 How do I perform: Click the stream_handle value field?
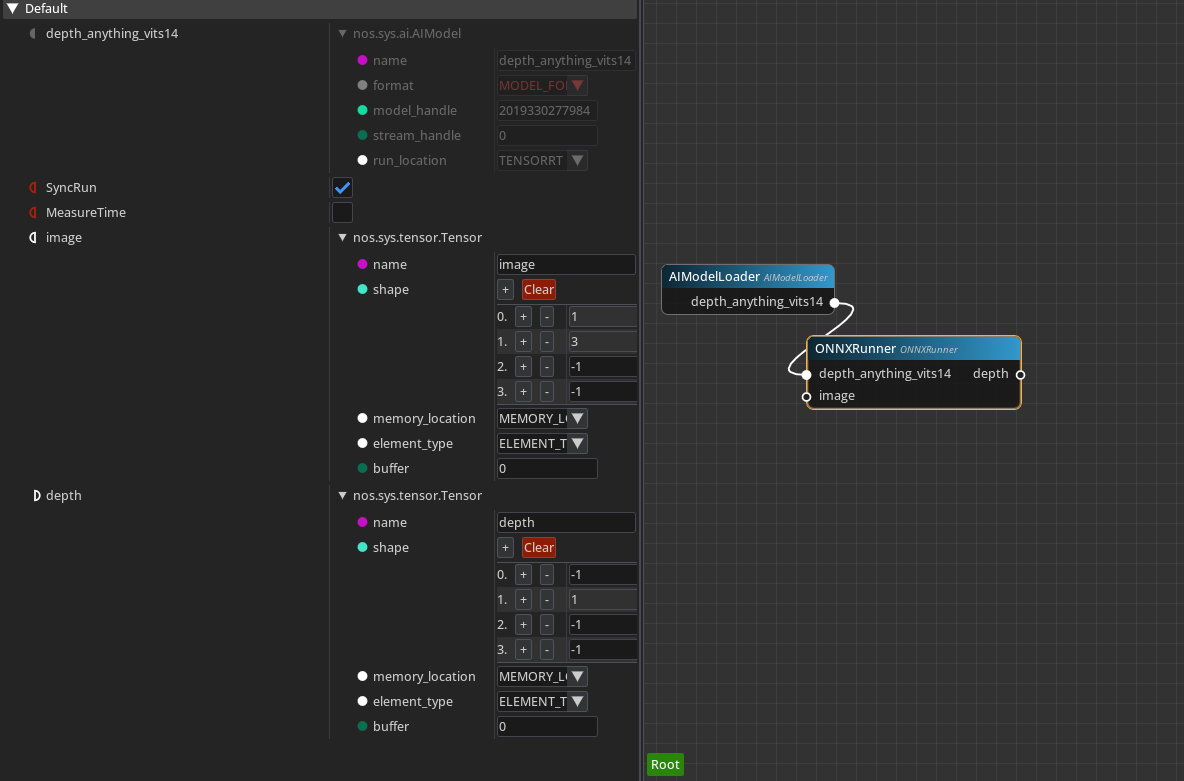(x=547, y=135)
